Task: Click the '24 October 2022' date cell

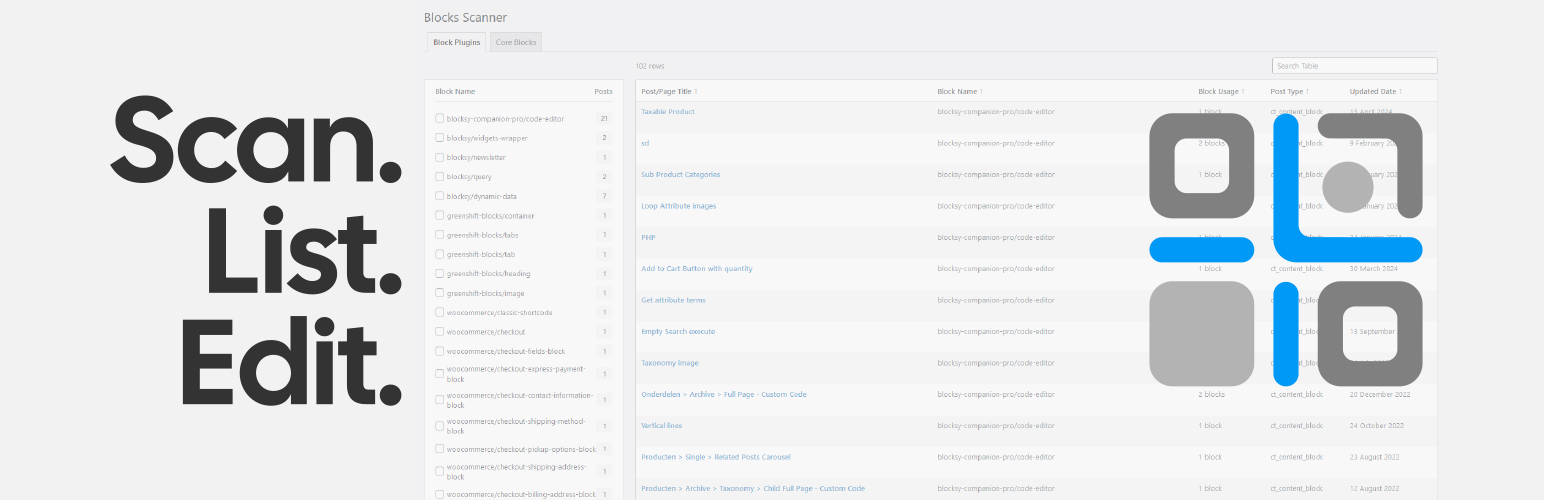Action: 1376,426
